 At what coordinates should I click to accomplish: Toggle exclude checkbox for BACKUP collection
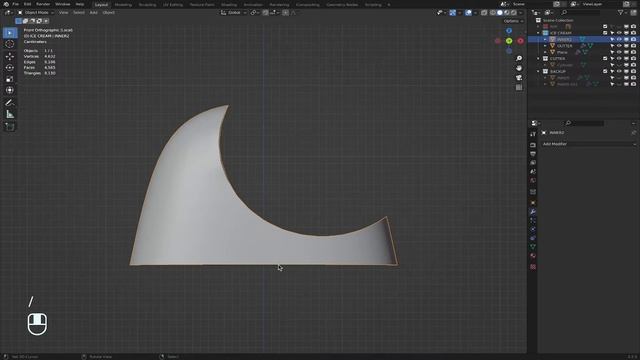(605, 71)
